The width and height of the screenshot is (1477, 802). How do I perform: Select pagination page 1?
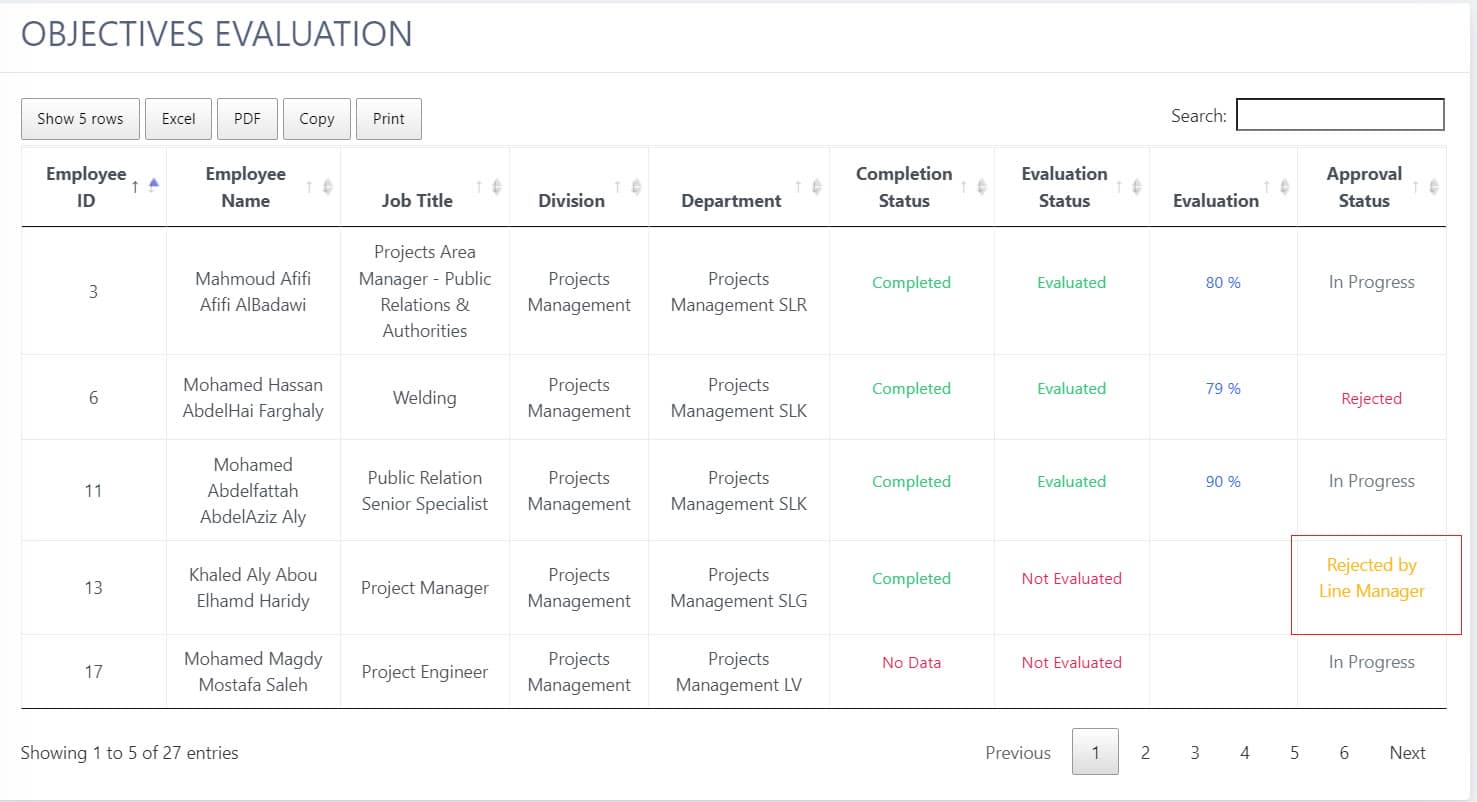coord(1095,752)
